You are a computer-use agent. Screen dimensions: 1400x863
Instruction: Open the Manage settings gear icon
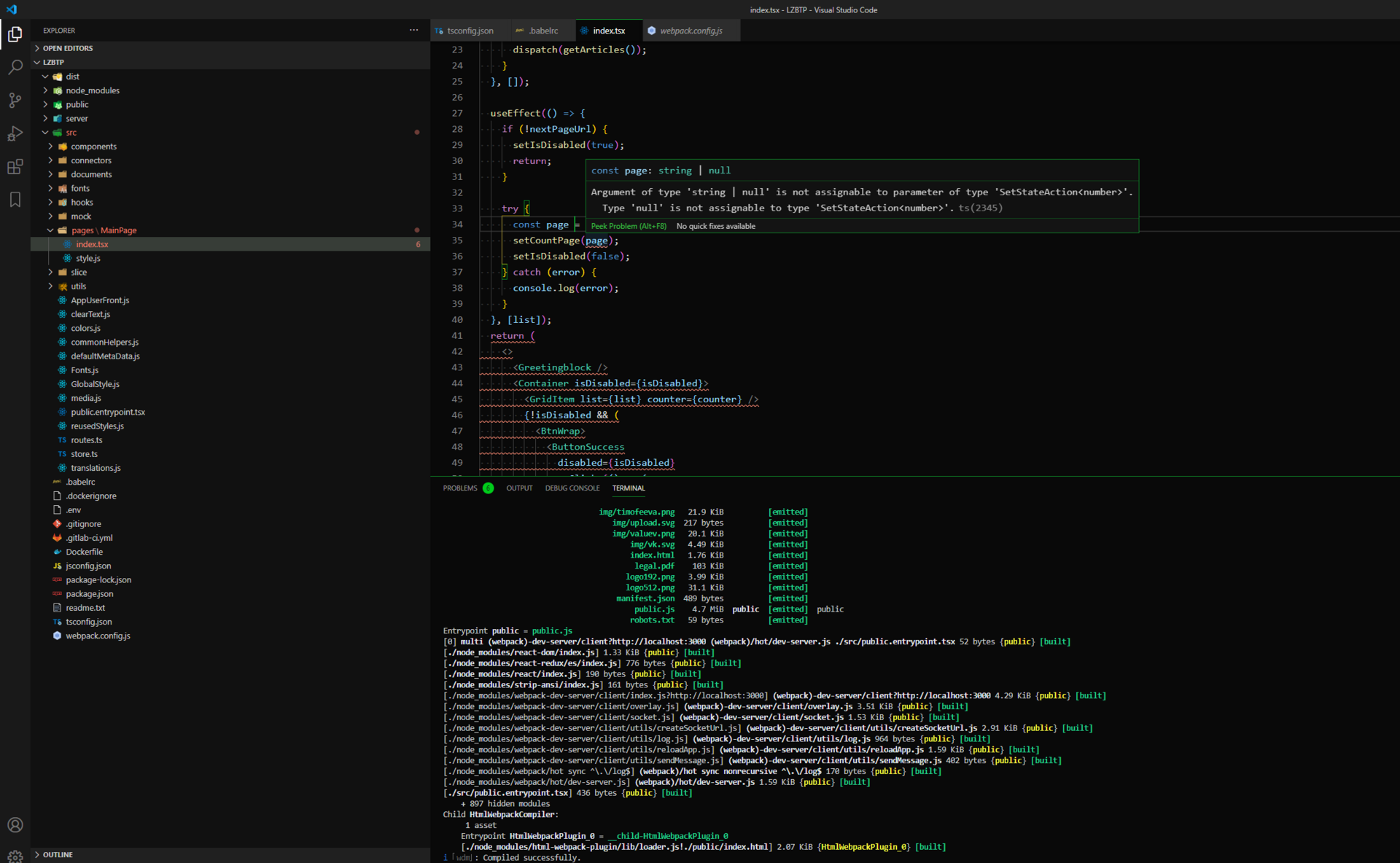pyautogui.click(x=15, y=856)
